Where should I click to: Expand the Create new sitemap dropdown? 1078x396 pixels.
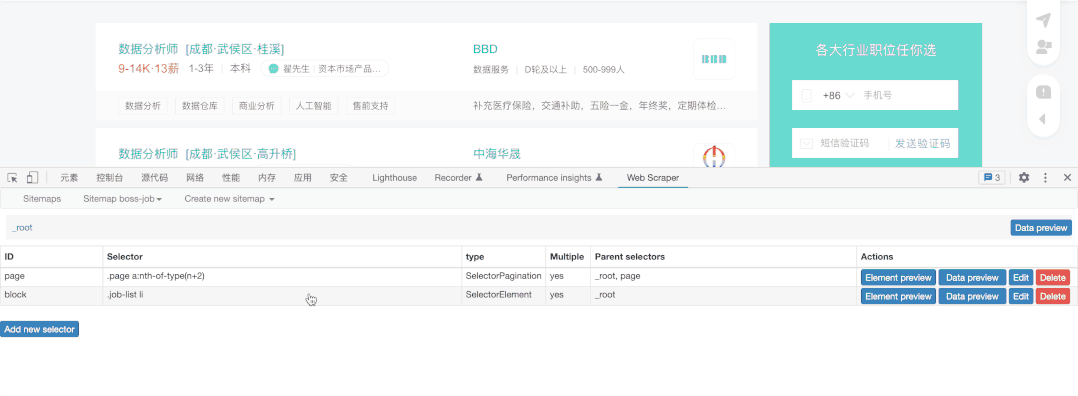(x=230, y=199)
